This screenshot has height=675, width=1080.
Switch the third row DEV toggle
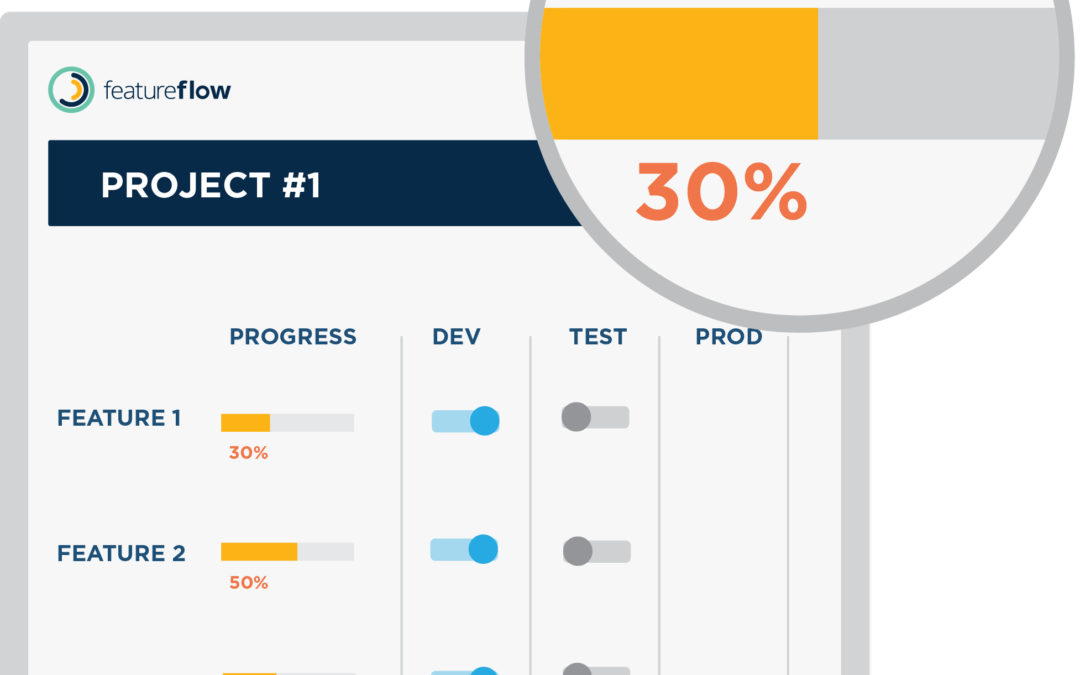coord(464,671)
